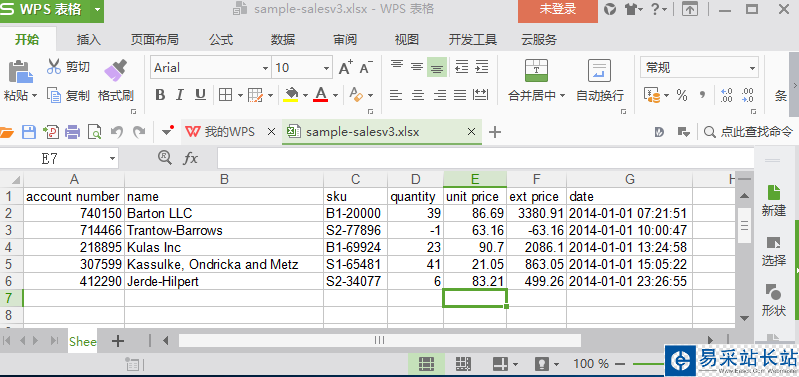Open fill color dropdown arrow
Viewport: 799px width, 377px height.
(305, 95)
